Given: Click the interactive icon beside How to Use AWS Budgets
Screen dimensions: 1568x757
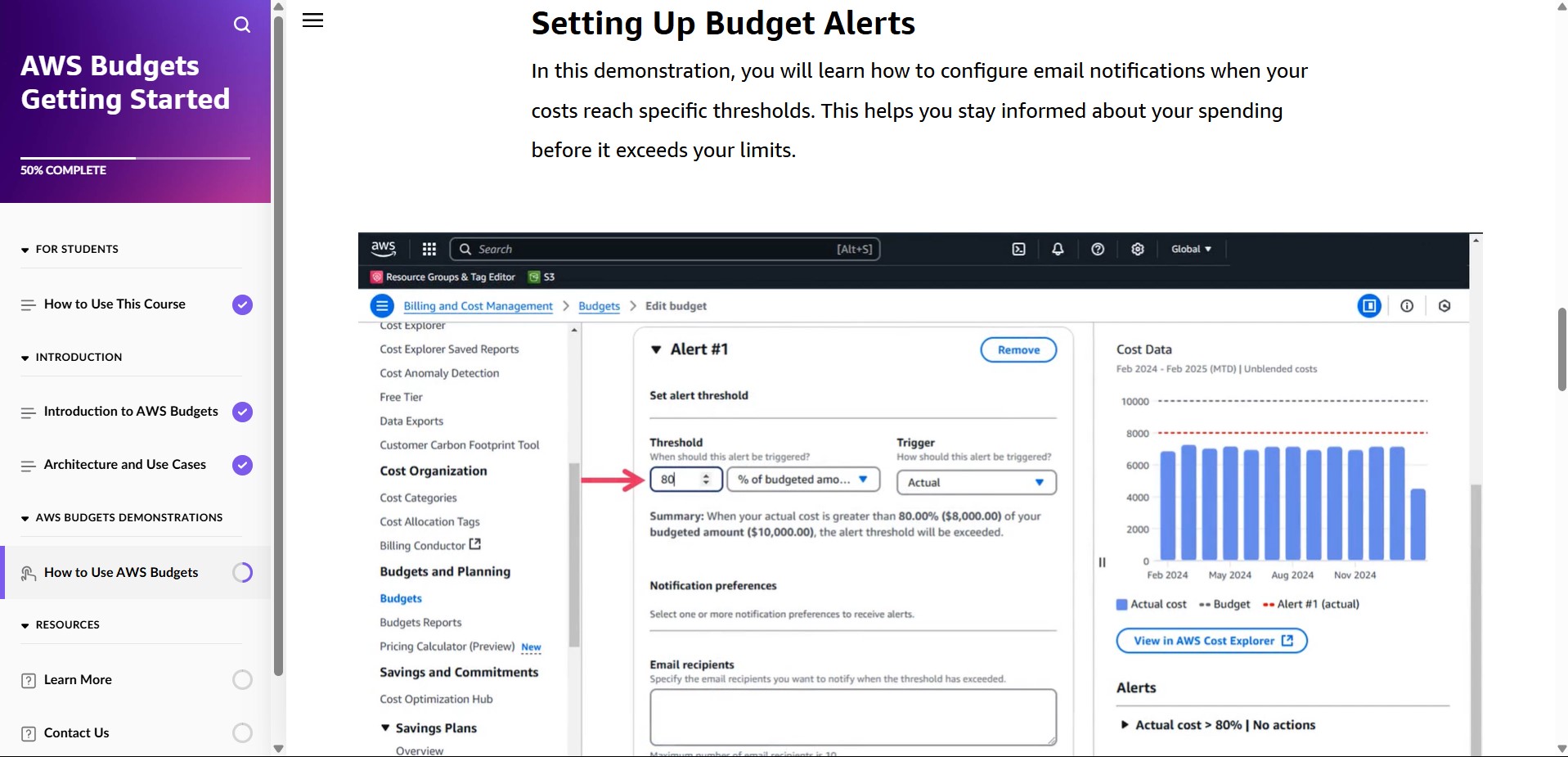Looking at the screenshot, I should pyautogui.click(x=28, y=573).
